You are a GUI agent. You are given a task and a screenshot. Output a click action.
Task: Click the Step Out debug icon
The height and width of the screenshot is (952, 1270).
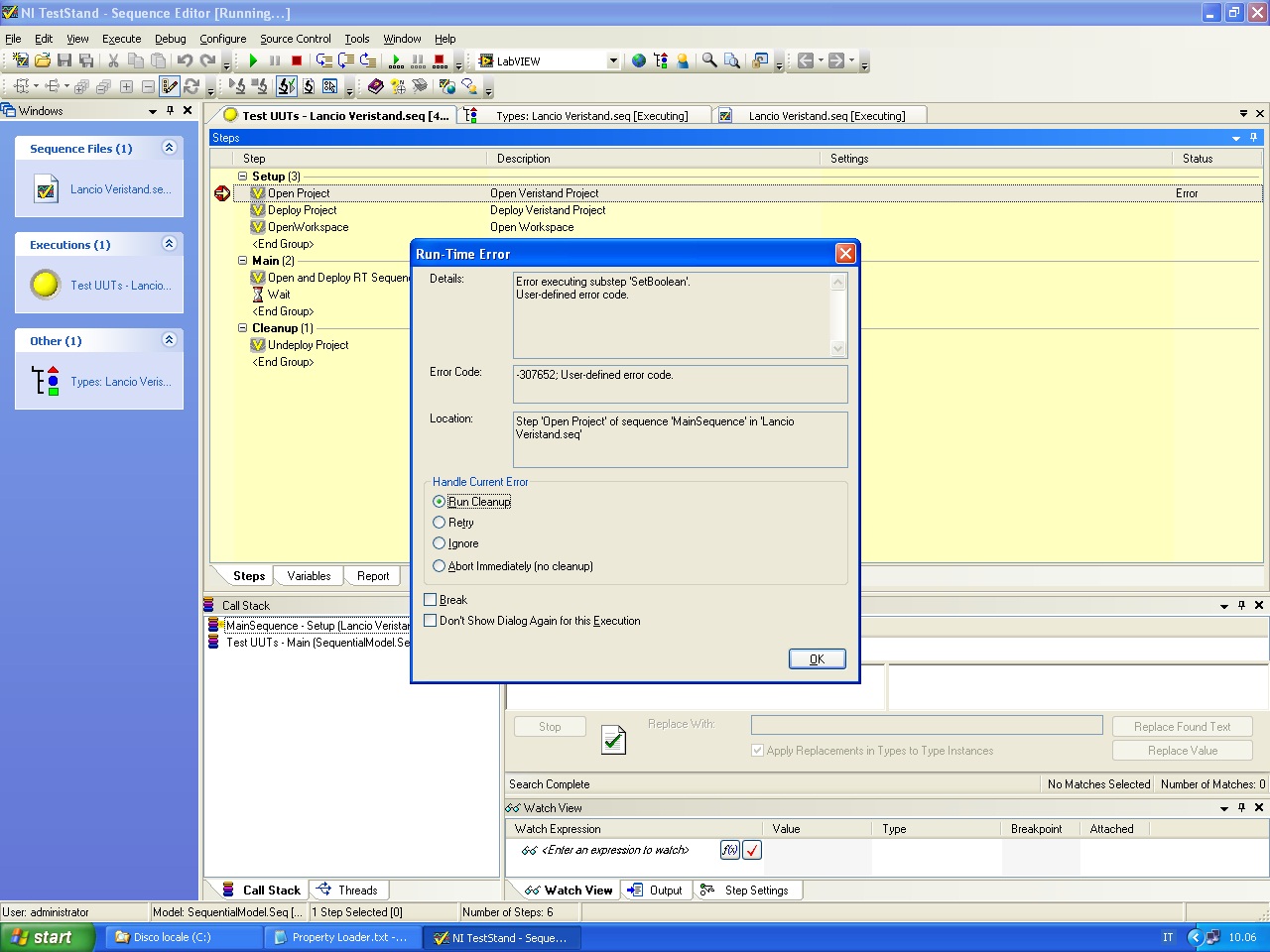pos(367,60)
